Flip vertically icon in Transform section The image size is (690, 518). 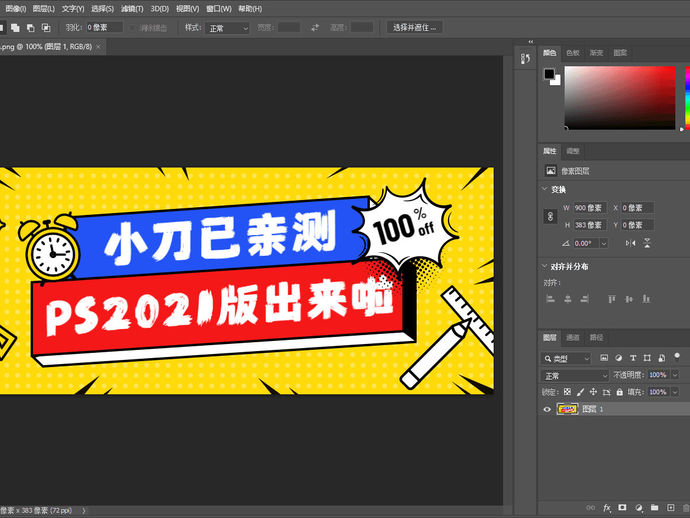click(647, 243)
